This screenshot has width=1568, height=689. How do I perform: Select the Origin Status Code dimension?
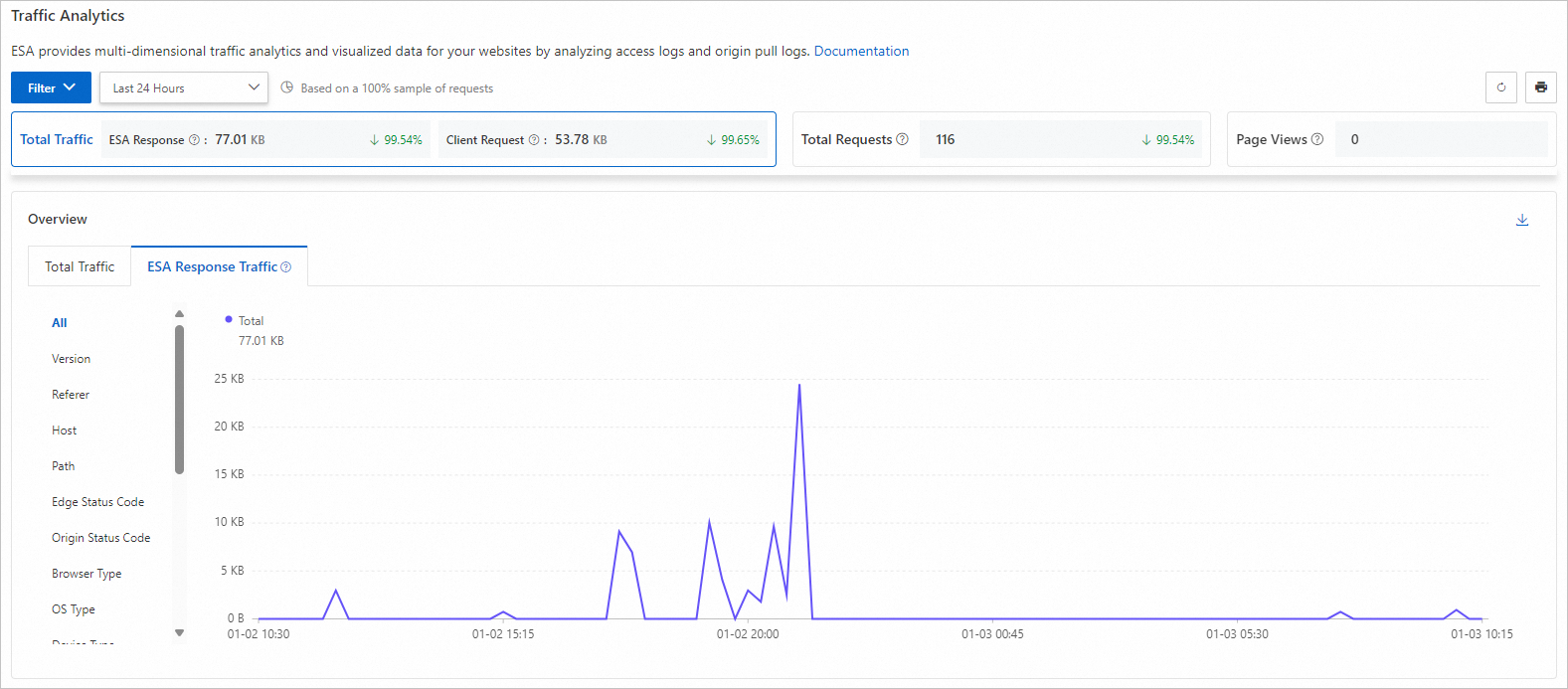(100, 538)
